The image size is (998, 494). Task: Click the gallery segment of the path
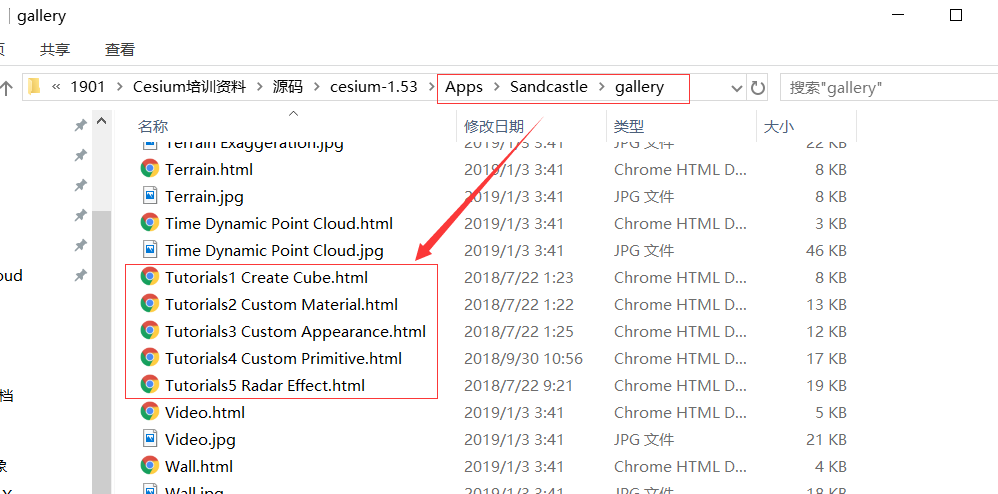[x=639, y=87]
